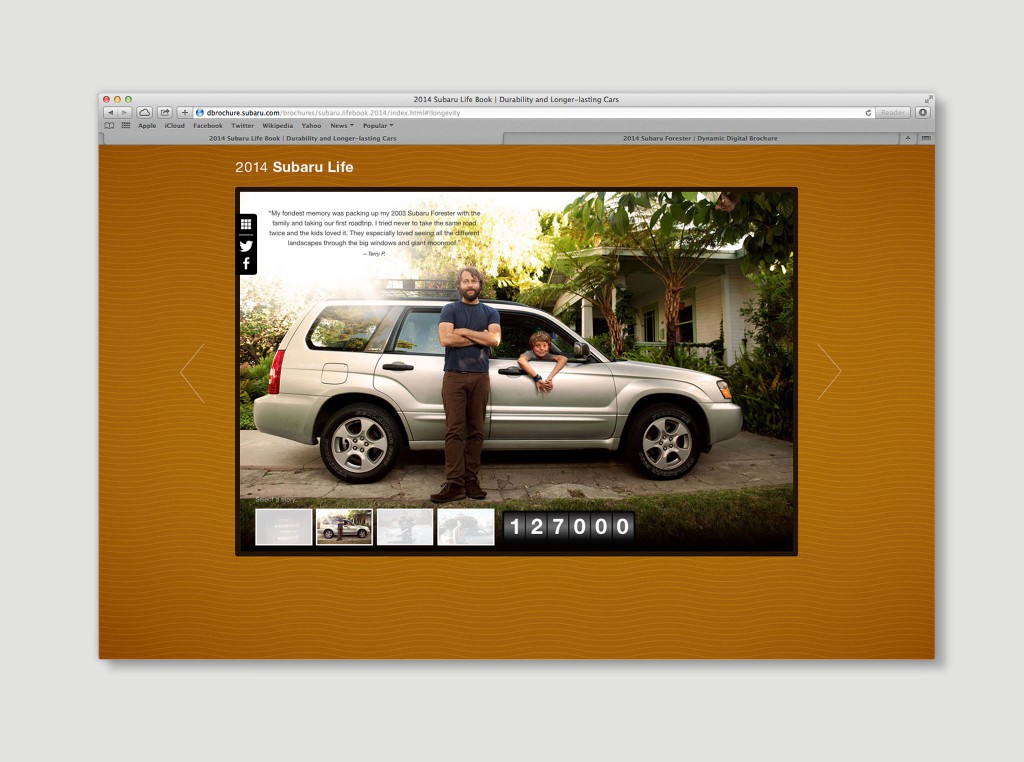Click the dbrochure.subaru.com address field
1024x762 pixels.
click(534, 113)
